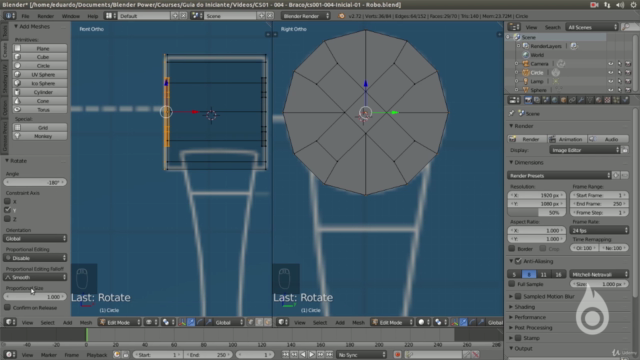Screen dimensions: 640x360
Task: Add a Torus mesh primitive
Action: click(x=40, y=109)
